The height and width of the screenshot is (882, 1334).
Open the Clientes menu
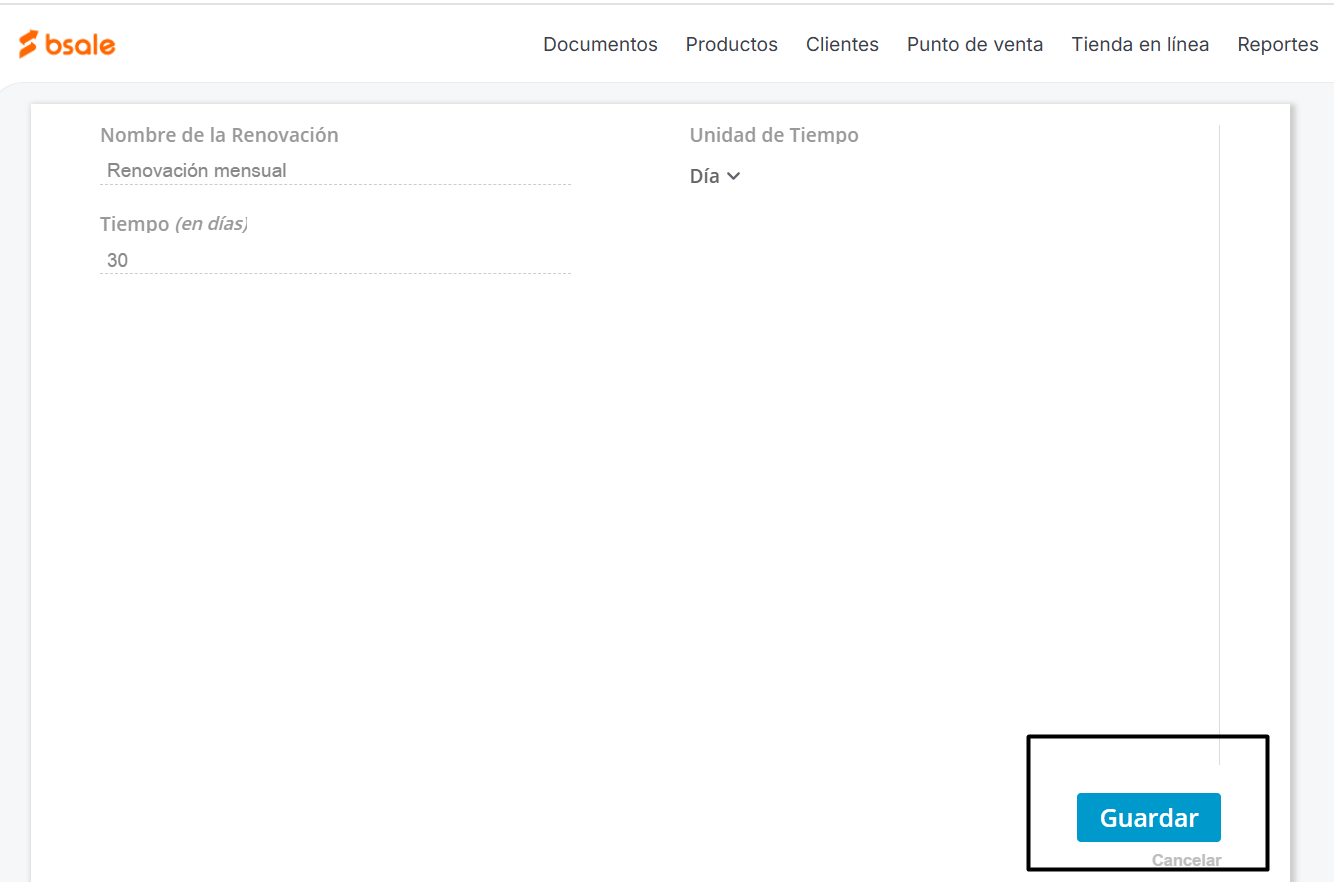[x=842, y=44]
